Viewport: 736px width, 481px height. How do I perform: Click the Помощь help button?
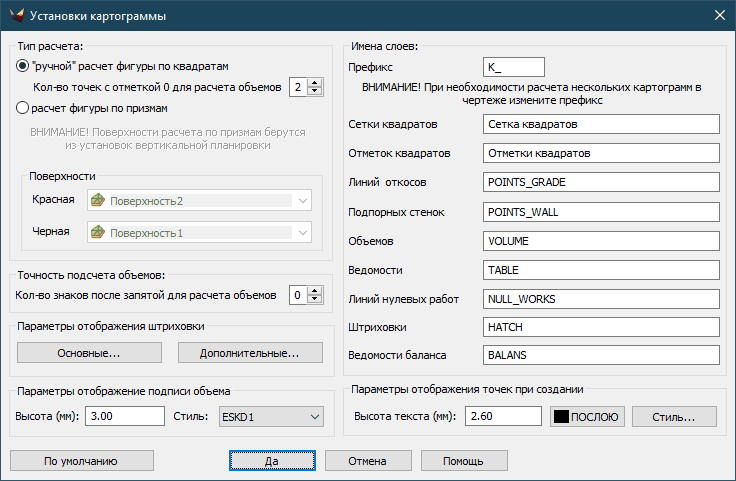tap(458, 461)
